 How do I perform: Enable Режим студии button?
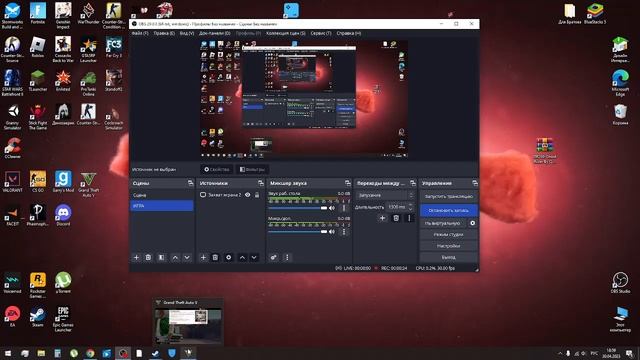pos(449,235)
